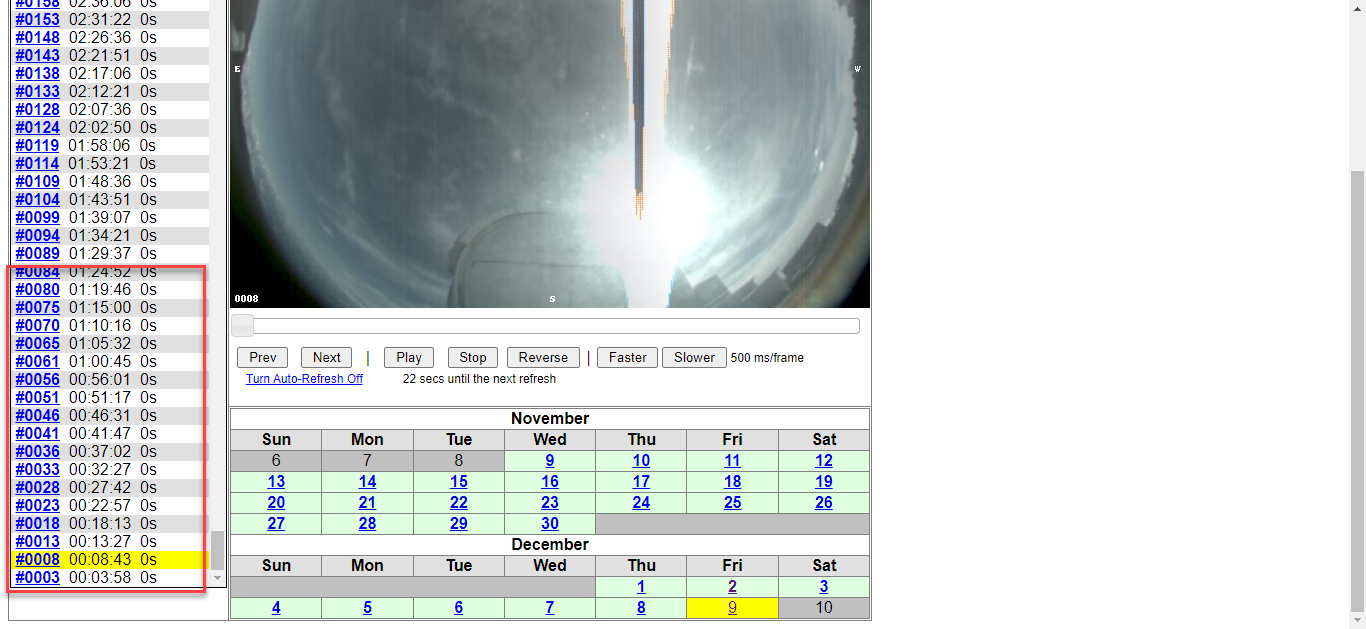The image size is (1366, 629).
Task: Speed up playback with Faster
Action: pyautogui.click(x=628, y=357)
